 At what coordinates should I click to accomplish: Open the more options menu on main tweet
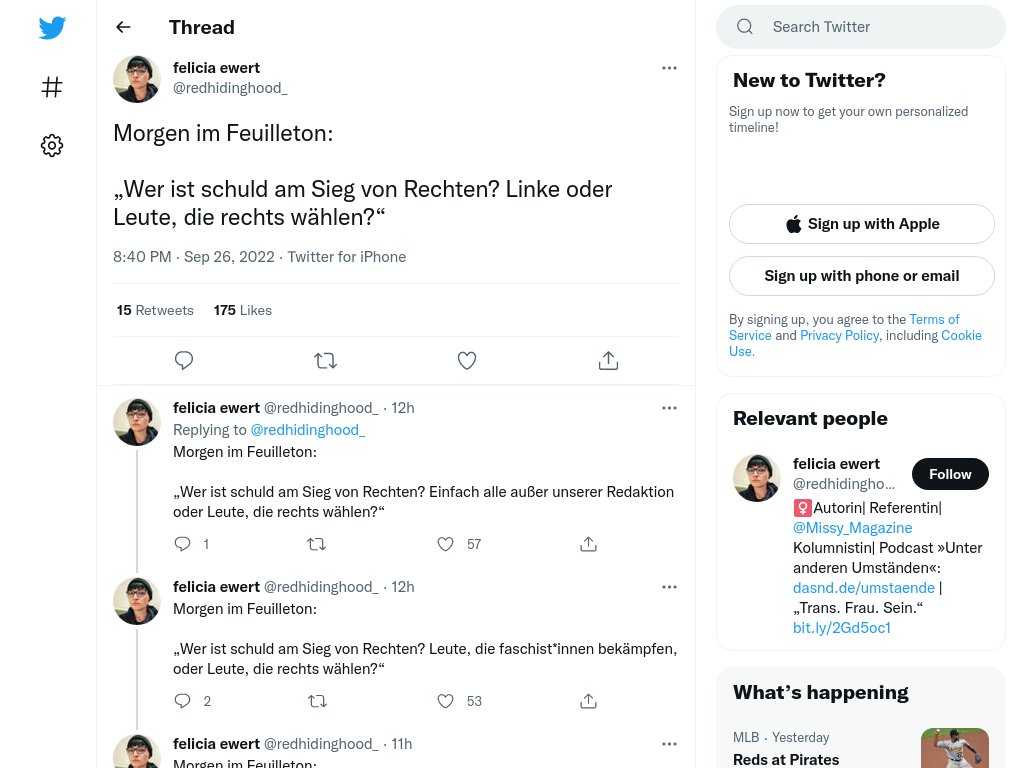[669, 68]
